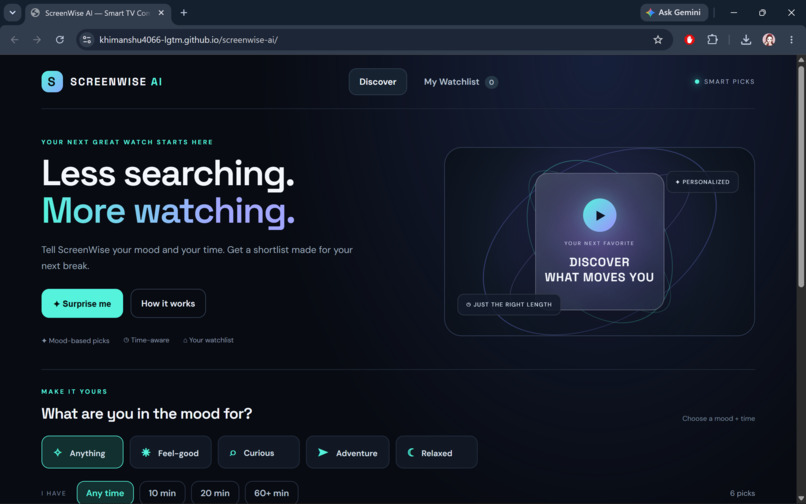The height and width of the screenshot is (504, 806).
Task: Select the Relaxed mood
Action: point(436,453)
